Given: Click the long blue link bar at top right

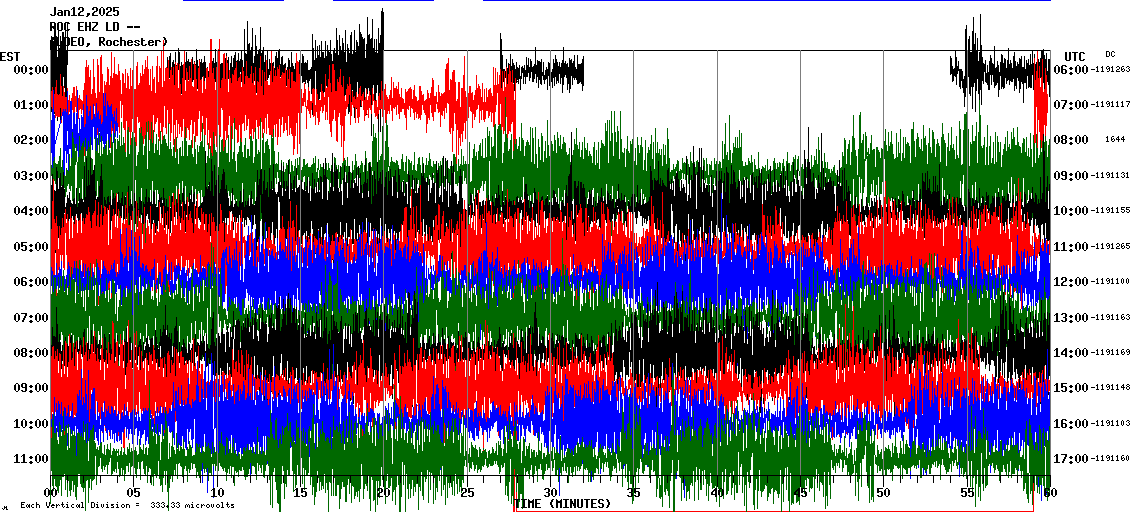Looking at the screenshot, I should (x=766, y=1).
